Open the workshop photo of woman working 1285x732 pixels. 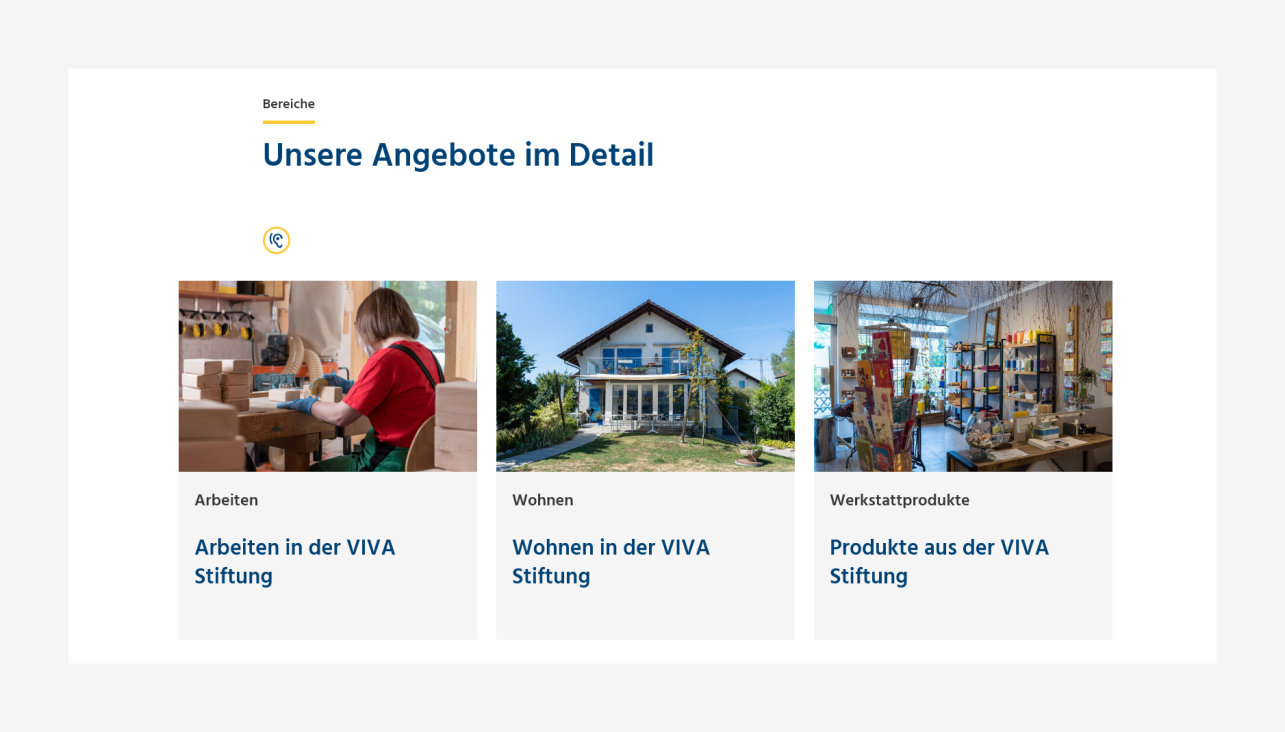pyautogui.click(x=328, y=376)
